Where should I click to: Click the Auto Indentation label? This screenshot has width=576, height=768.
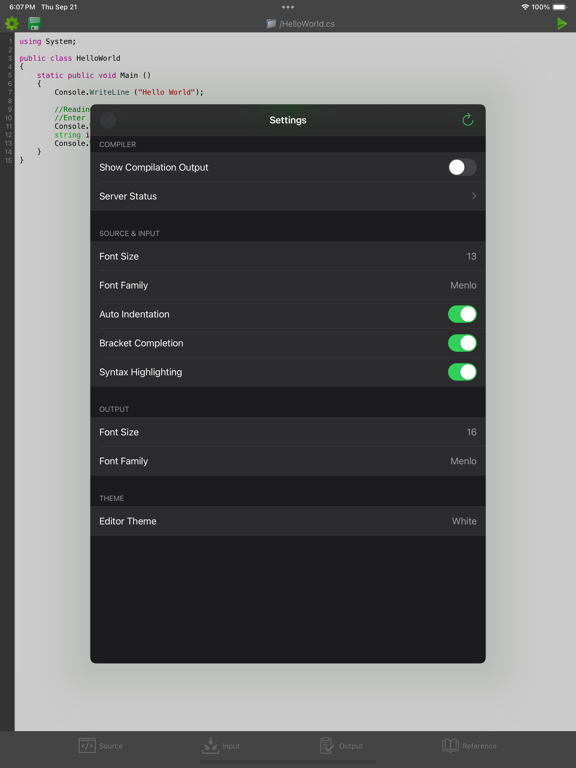click(134, 314)
